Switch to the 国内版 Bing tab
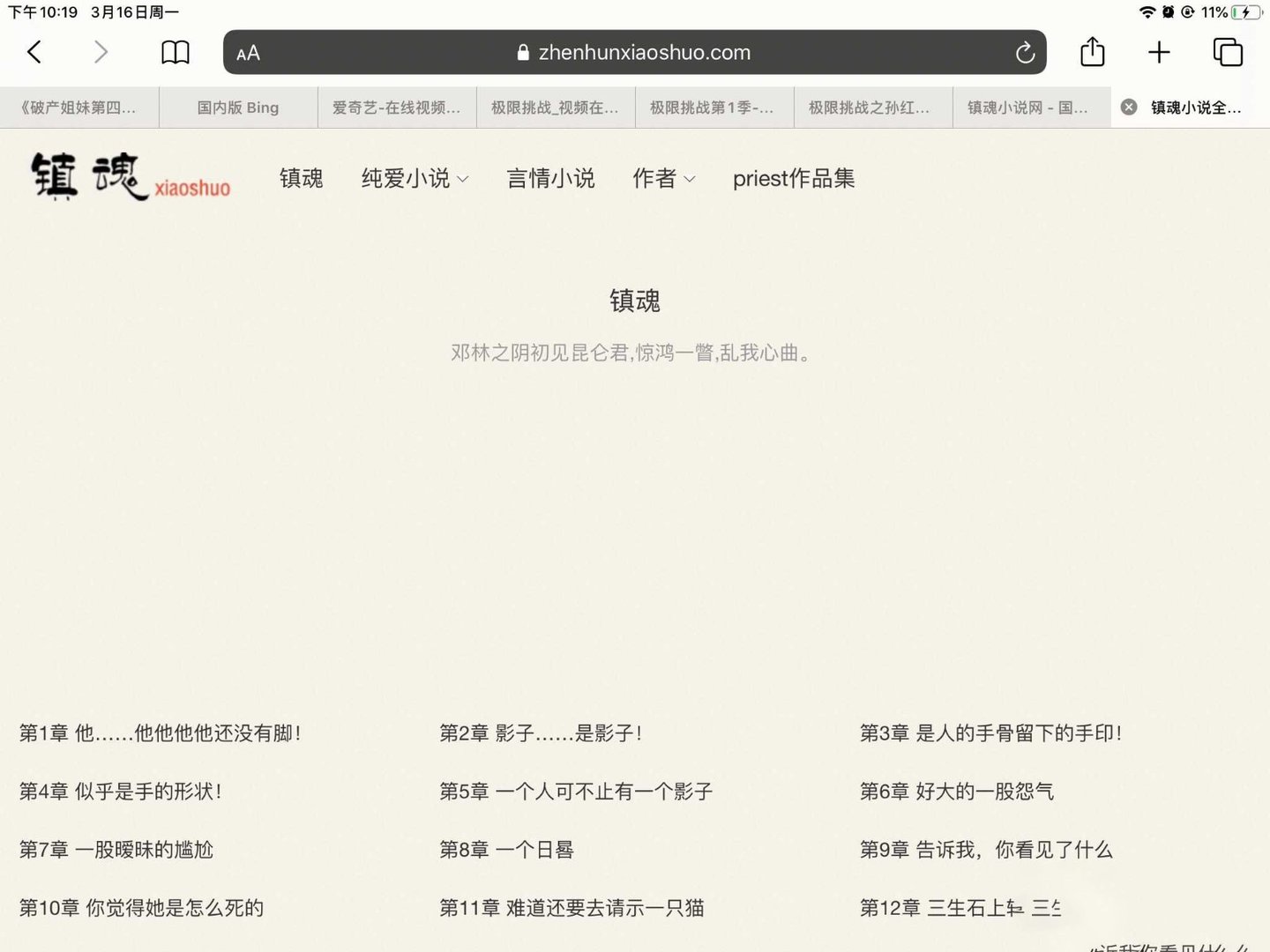The width and height of the screenshot is (1270, 952). click(237, 107)
